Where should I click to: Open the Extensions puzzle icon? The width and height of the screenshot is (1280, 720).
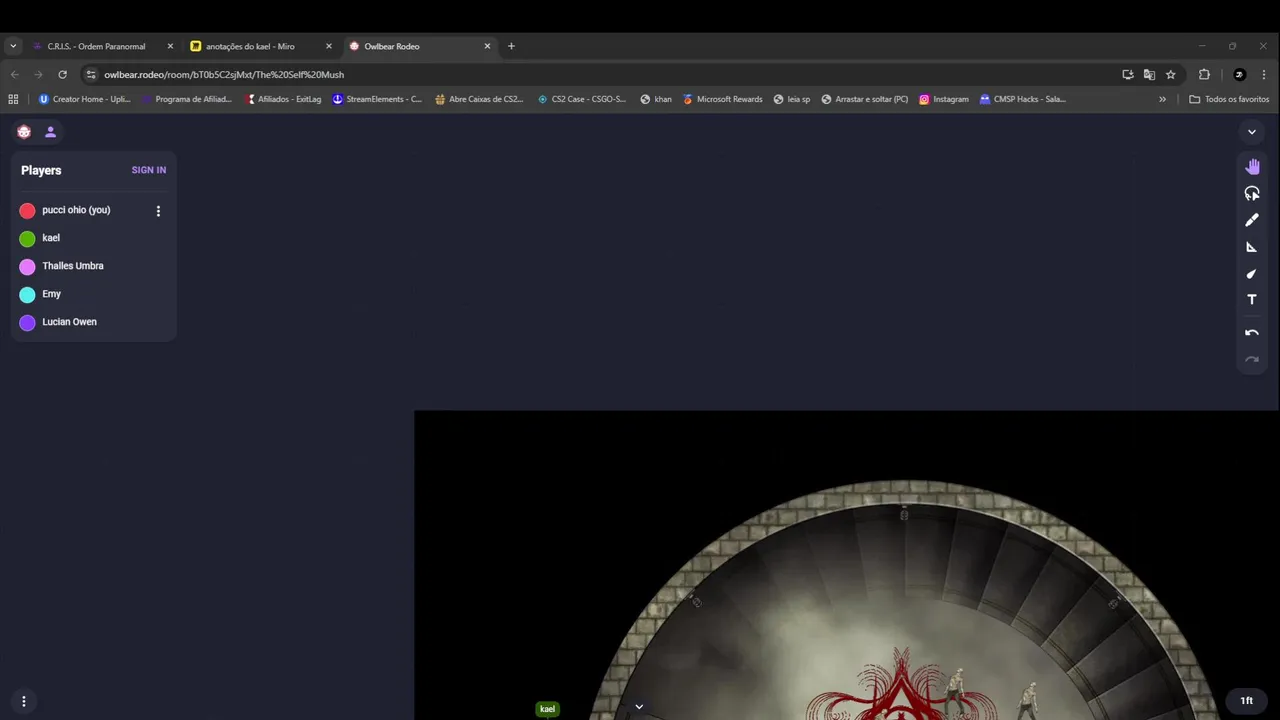pyautogui.click(x=1204, y=74)
